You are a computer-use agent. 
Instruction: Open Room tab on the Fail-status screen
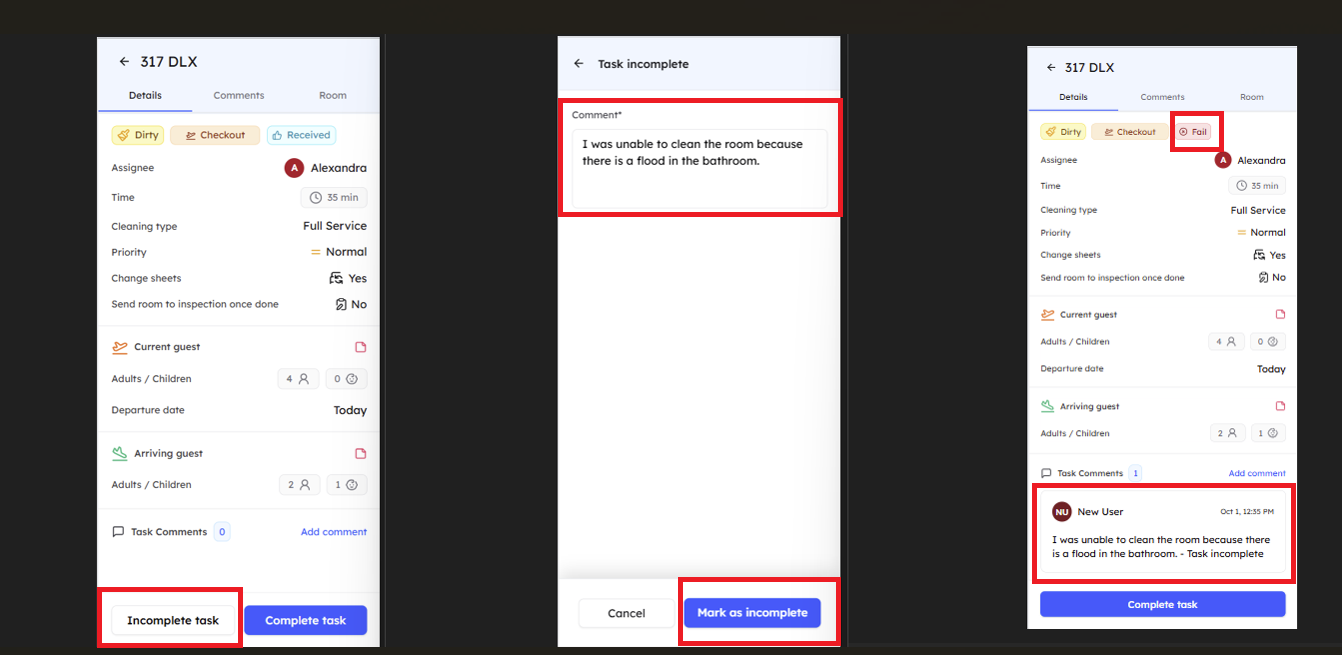[1252, 97]
